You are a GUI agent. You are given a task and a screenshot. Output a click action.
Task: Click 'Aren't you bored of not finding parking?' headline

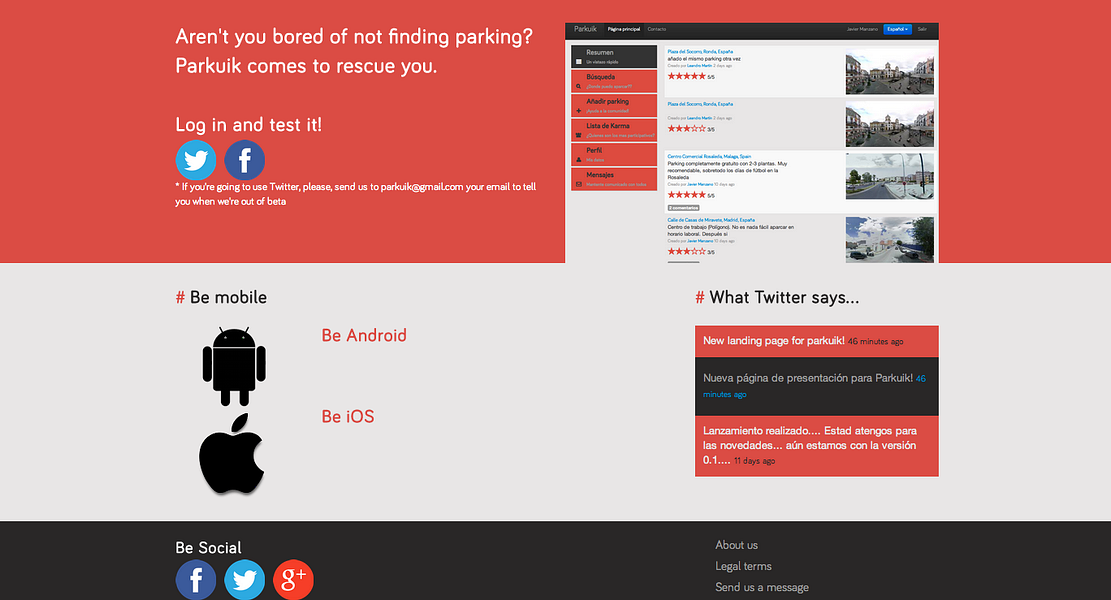tap(354, 37)
